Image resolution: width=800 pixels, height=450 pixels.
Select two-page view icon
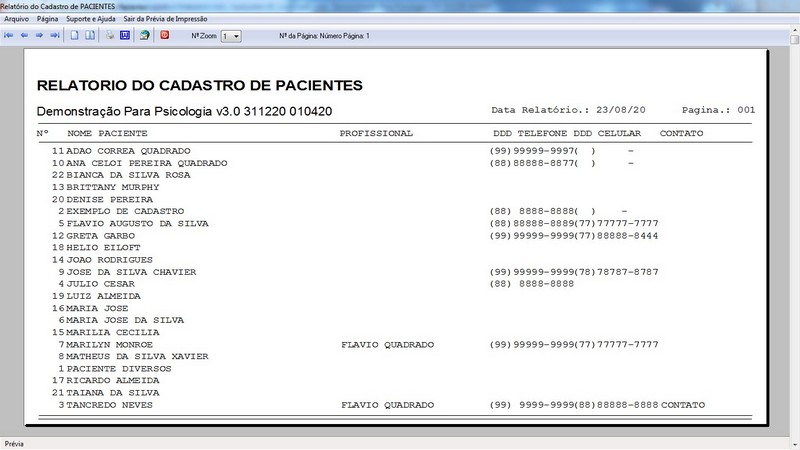(x=90, y=36)
